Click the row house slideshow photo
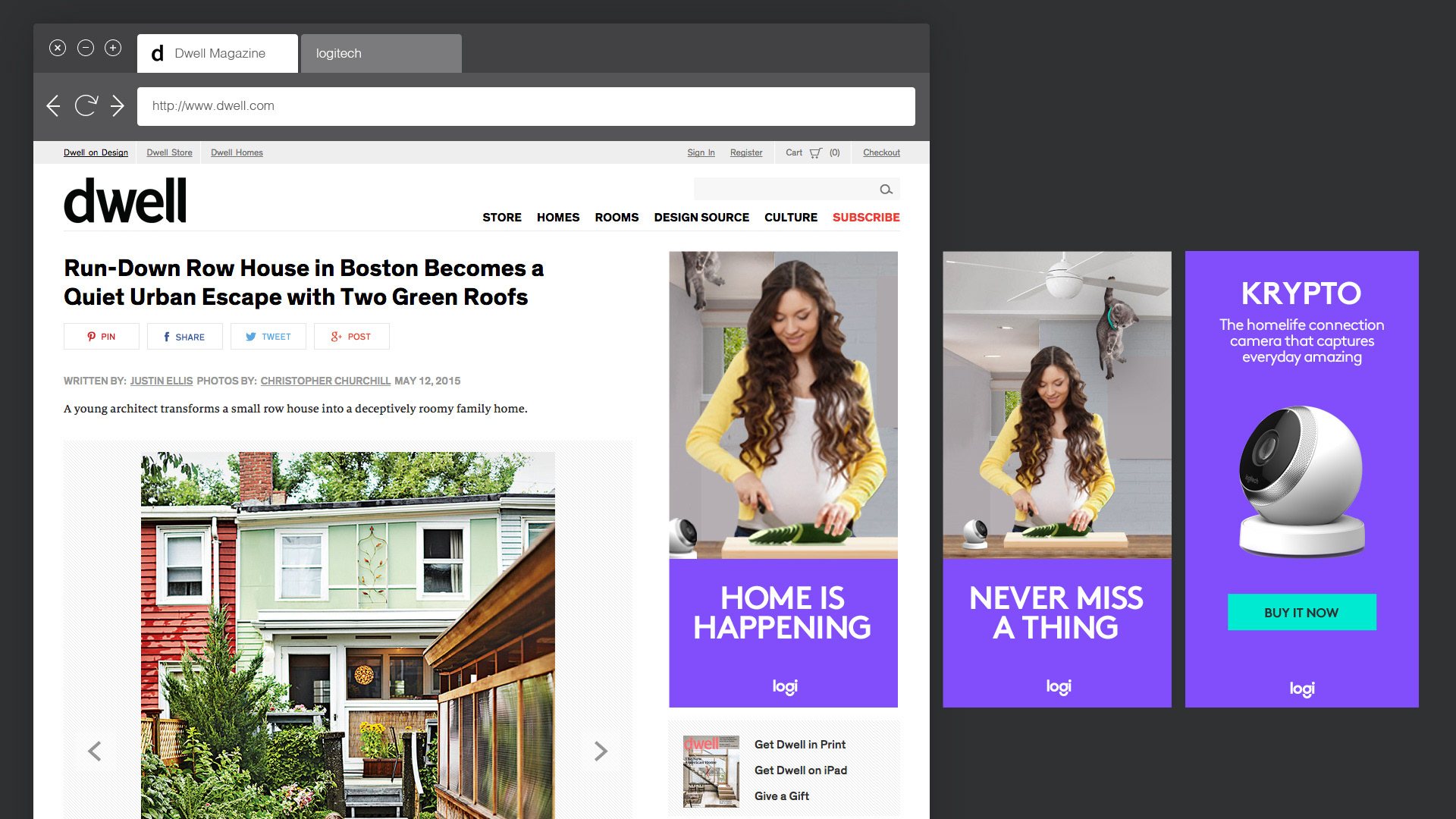The image size is (1456, 819). (348, 635)
